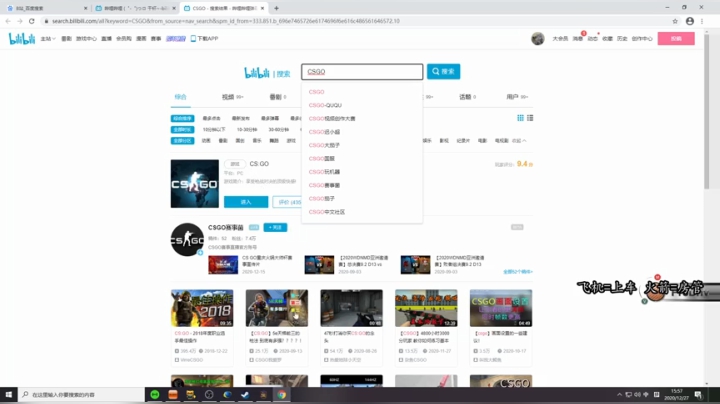Open Steam from the taskbar

click(245, 394)
